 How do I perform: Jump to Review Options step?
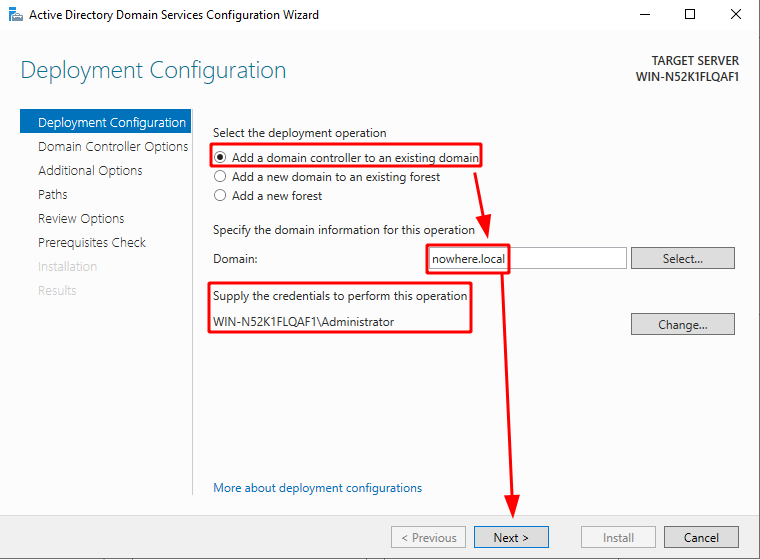pos(81,219)
